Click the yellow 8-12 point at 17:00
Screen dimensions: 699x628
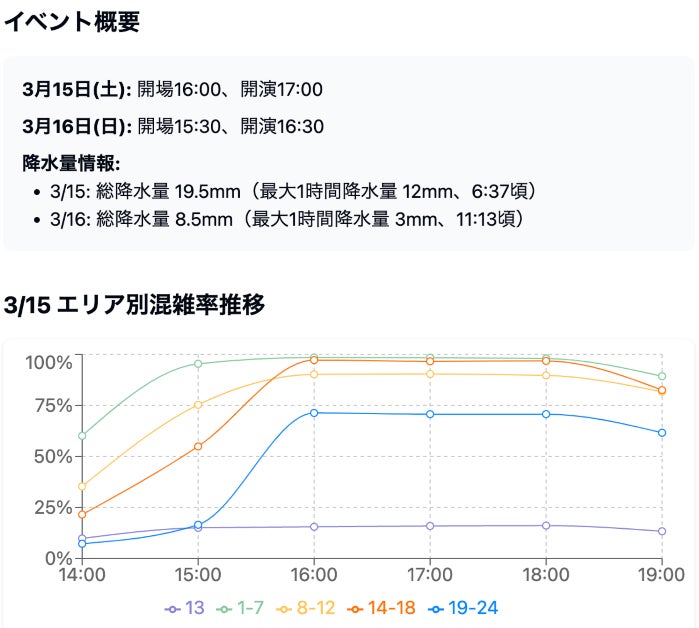click(430, 374)
